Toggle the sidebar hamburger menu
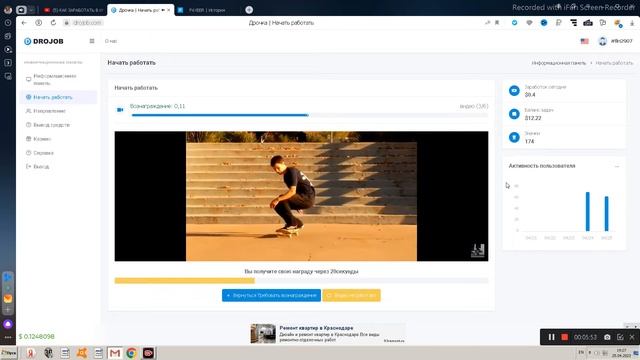The width and height of the screenshot is (640, 360). click(92, 41)
